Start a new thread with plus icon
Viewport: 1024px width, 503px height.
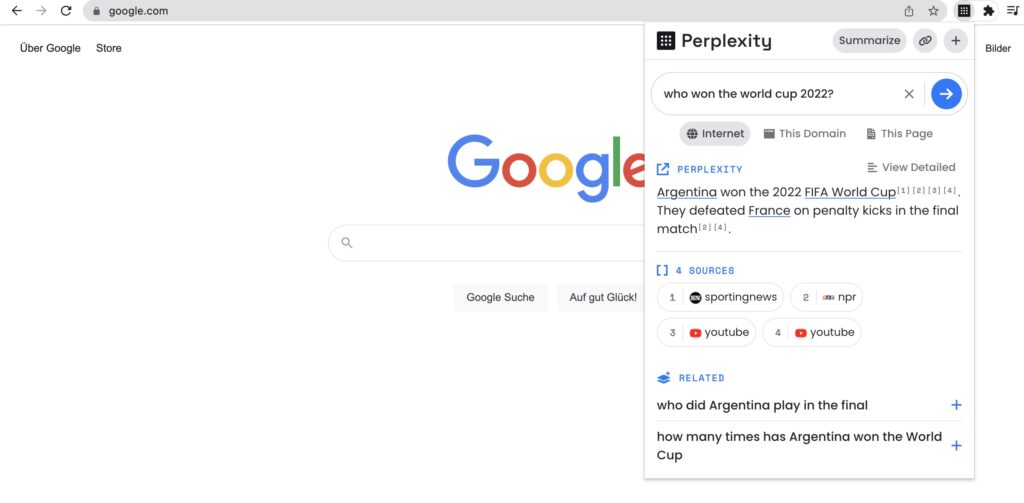(x=955, y=41)
